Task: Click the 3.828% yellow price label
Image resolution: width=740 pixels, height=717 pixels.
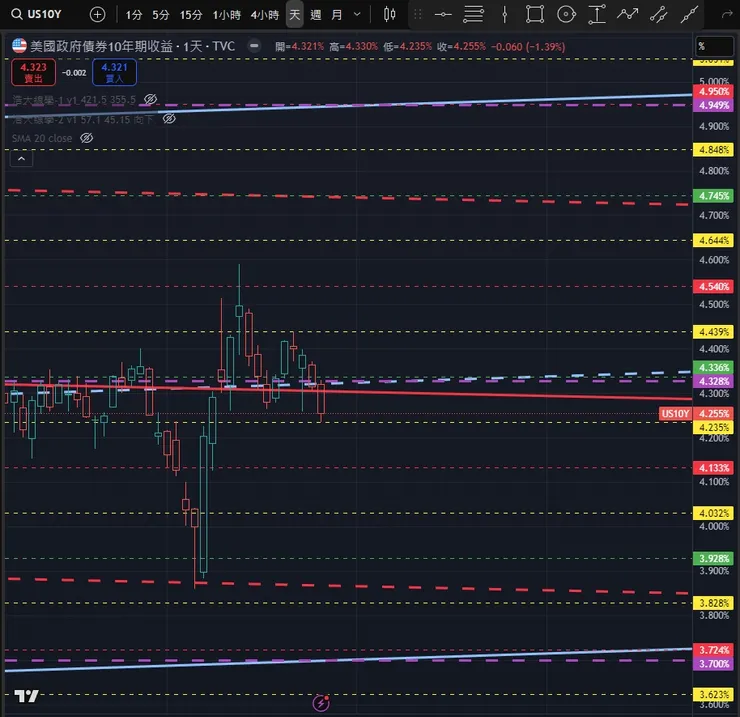Action: pos(714,603)
